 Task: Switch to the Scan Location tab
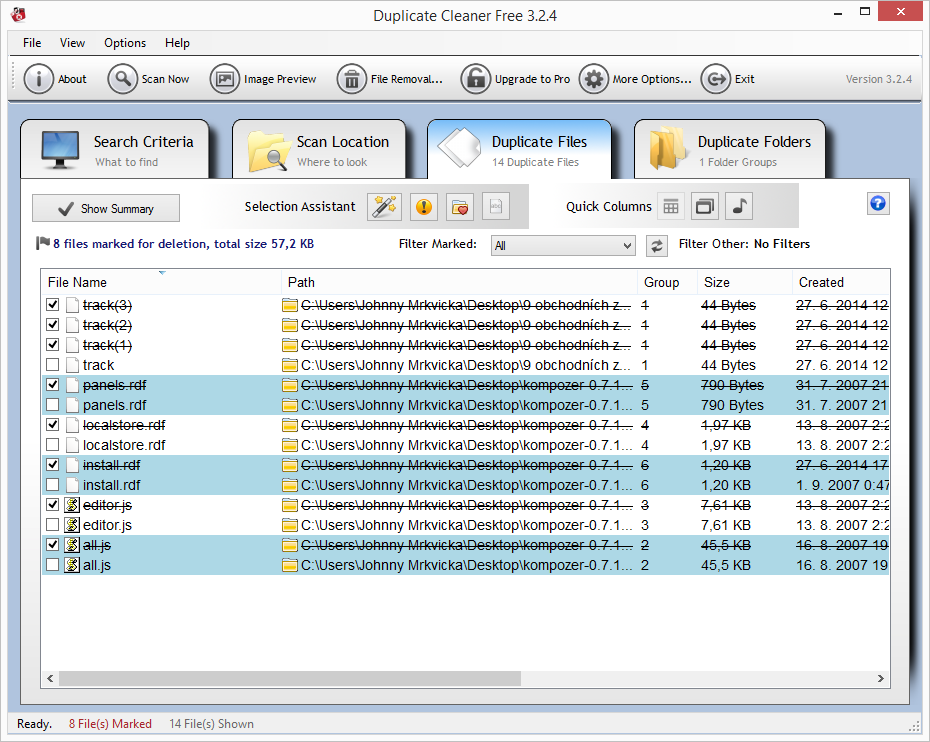(319, 149)
